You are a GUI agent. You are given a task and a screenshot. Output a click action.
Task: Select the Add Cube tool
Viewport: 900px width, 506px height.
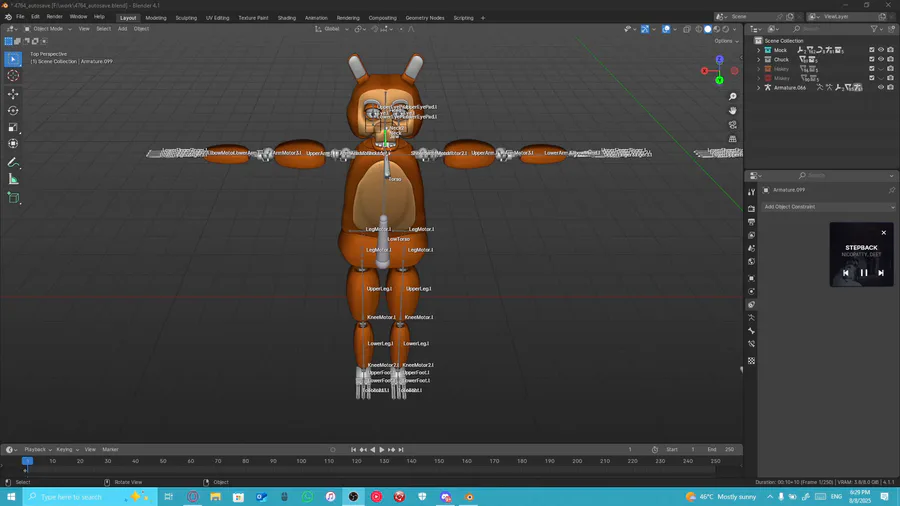coord(13,198)
